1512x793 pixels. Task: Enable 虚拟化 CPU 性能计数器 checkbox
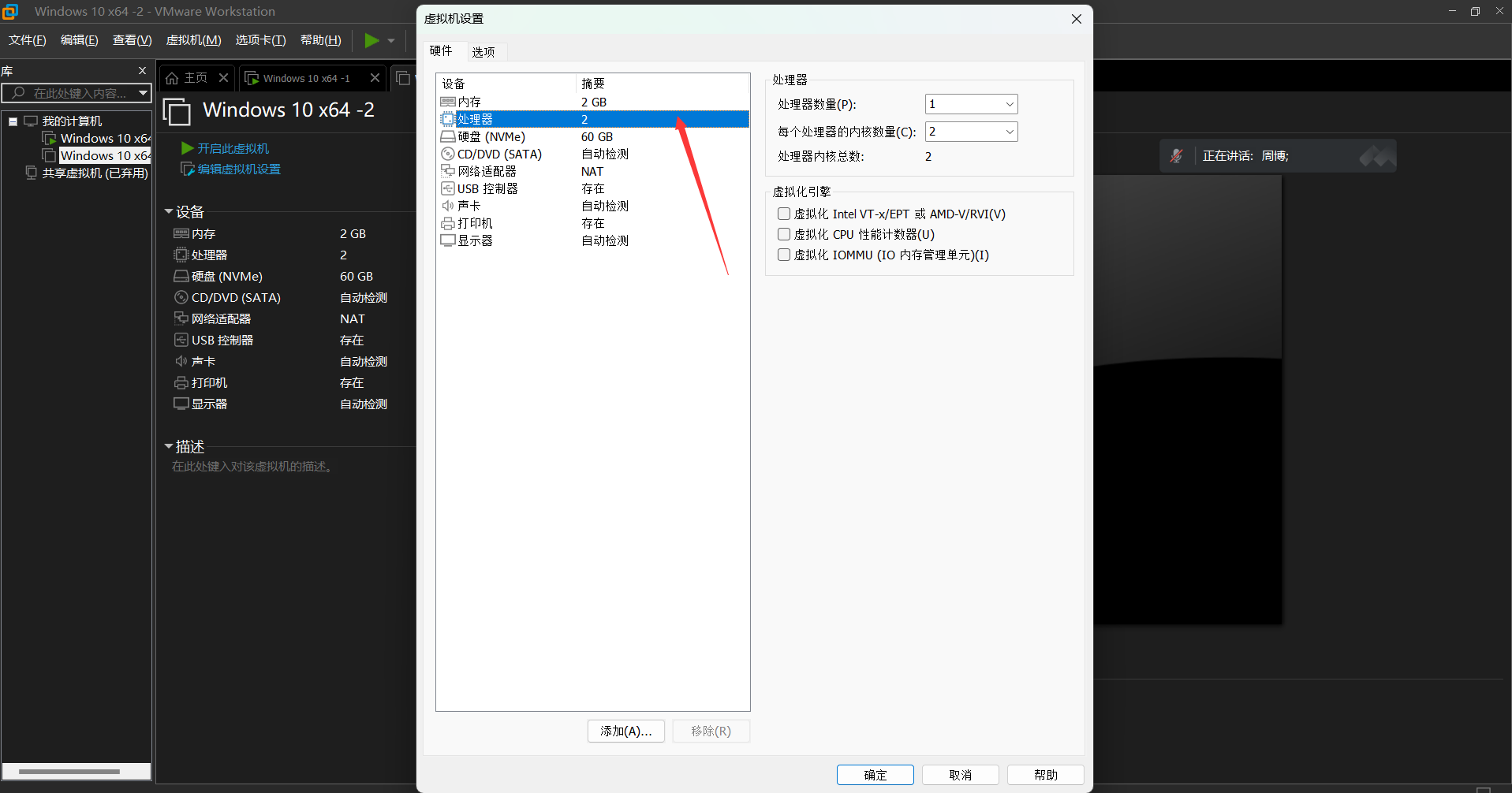click(784, 234)
